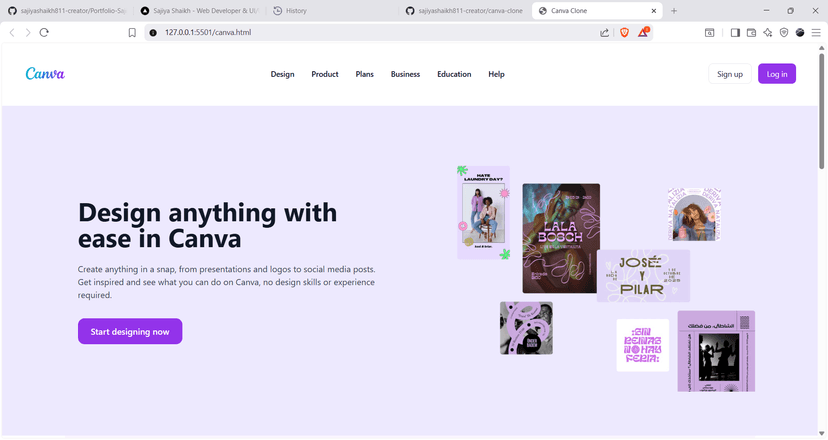Go back using the browser back arrow

pyautogui.click(x=12, y=33)
